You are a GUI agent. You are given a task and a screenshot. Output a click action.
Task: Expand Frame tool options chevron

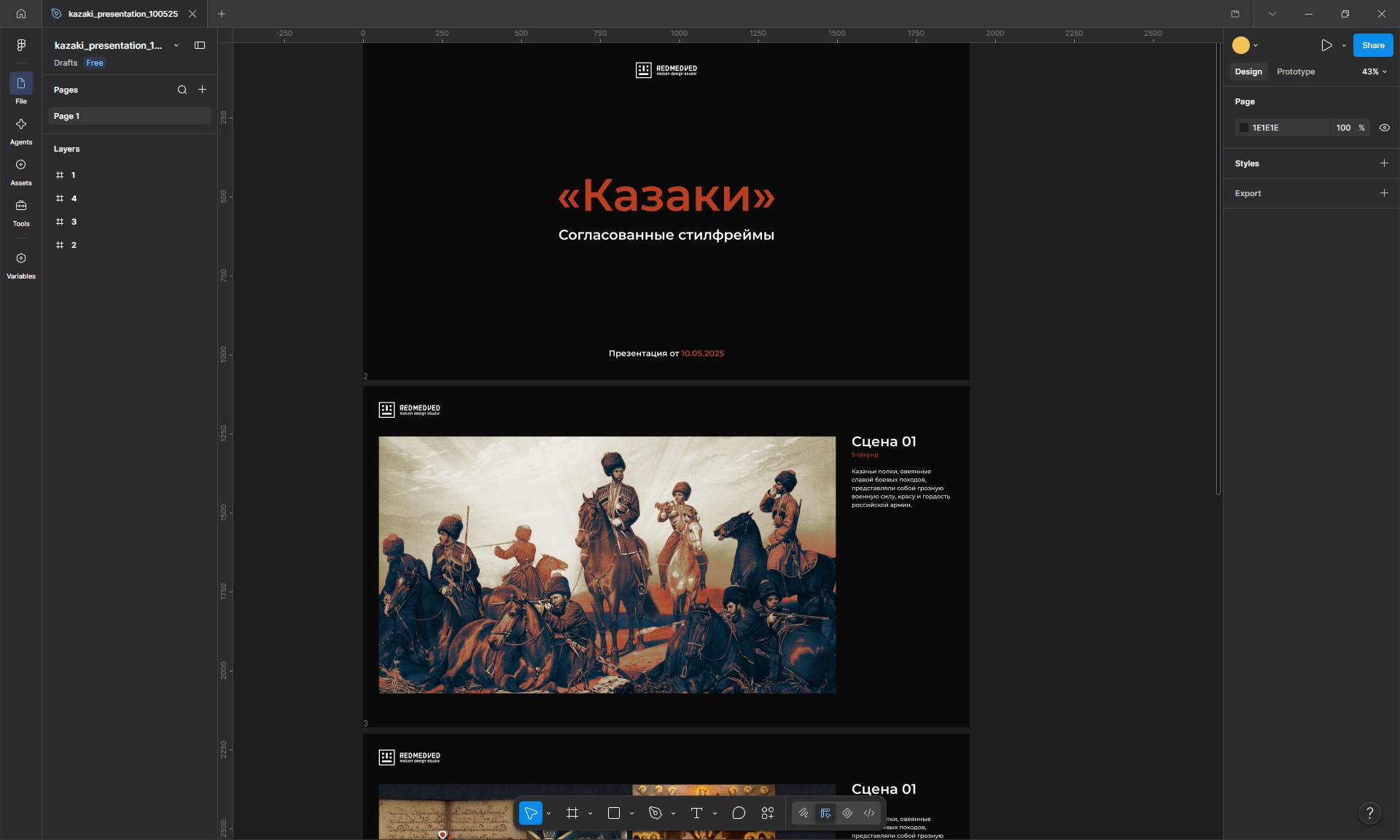[590, 813]
